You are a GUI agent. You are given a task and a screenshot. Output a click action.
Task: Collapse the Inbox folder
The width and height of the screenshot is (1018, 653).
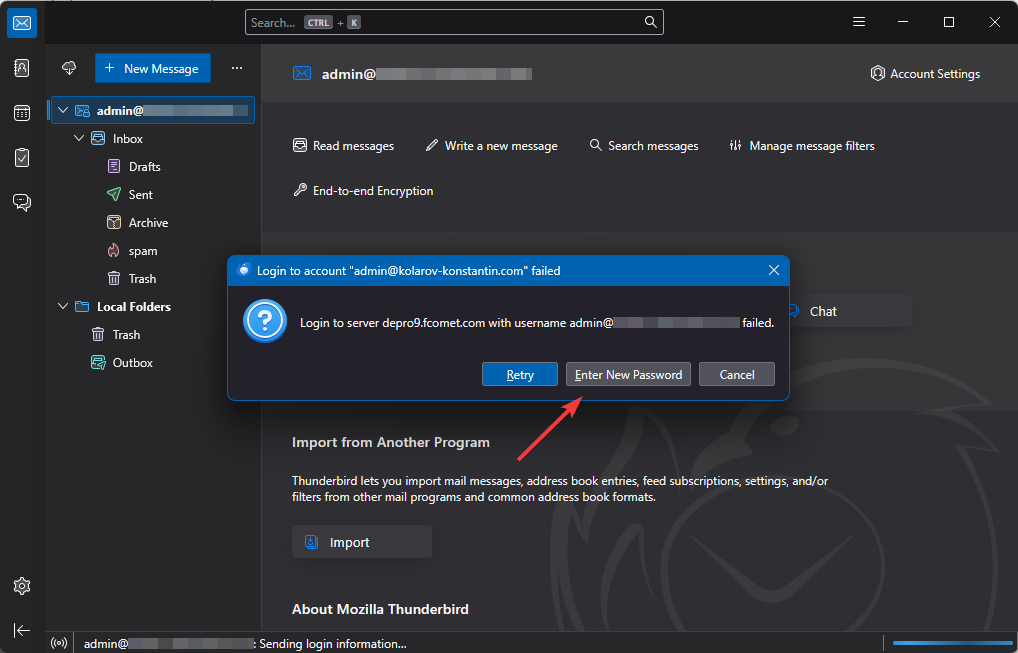click(79, 138)
